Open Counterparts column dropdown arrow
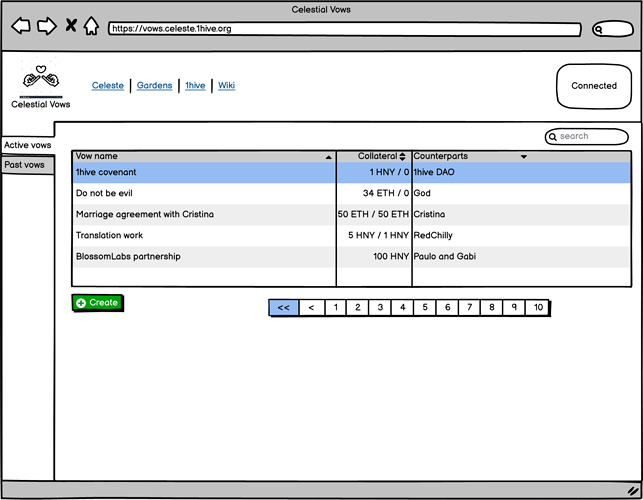Screen dimensions: 643x500 (x=523, y=157)
